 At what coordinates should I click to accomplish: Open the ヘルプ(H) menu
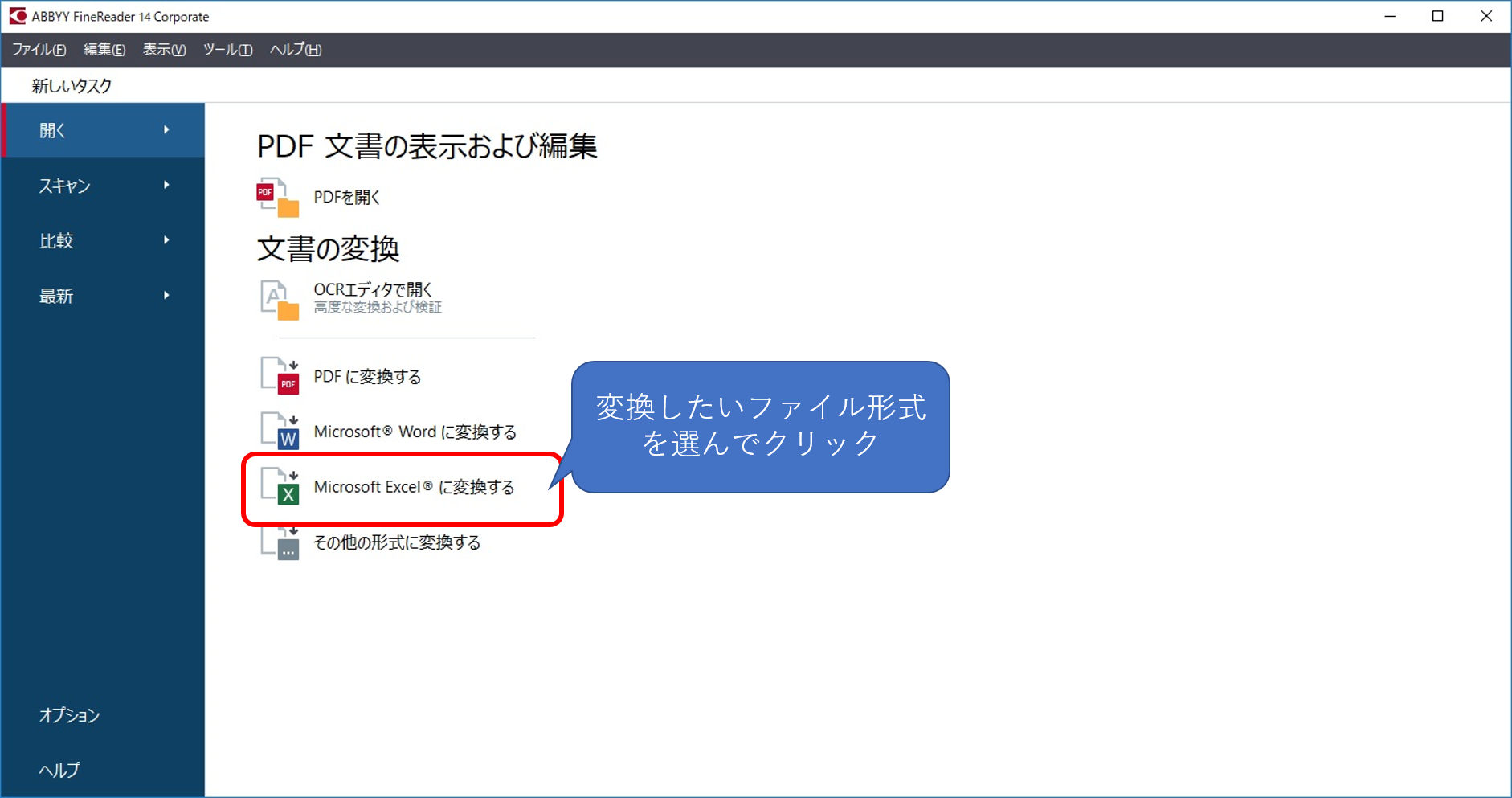pyautogui.click(x=296, y=50)
